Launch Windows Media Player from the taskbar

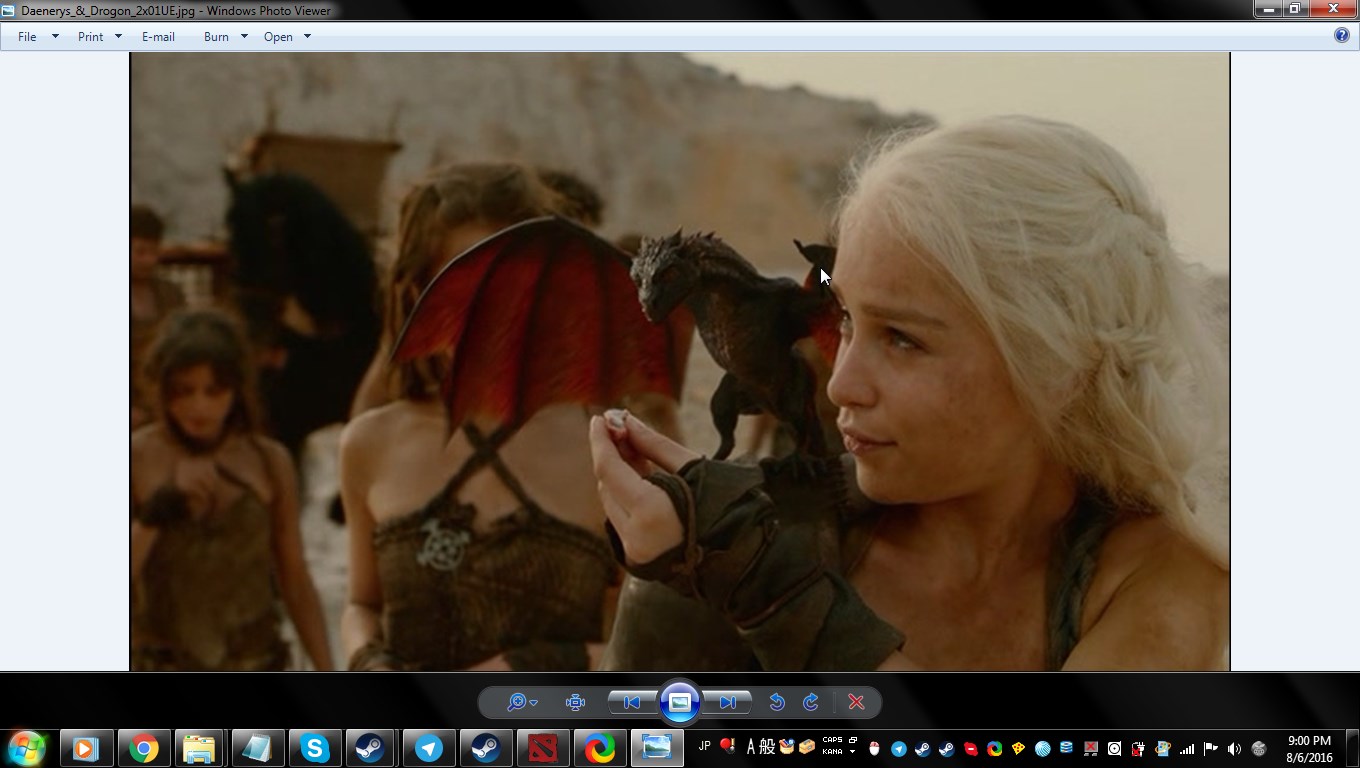[85, 748]
